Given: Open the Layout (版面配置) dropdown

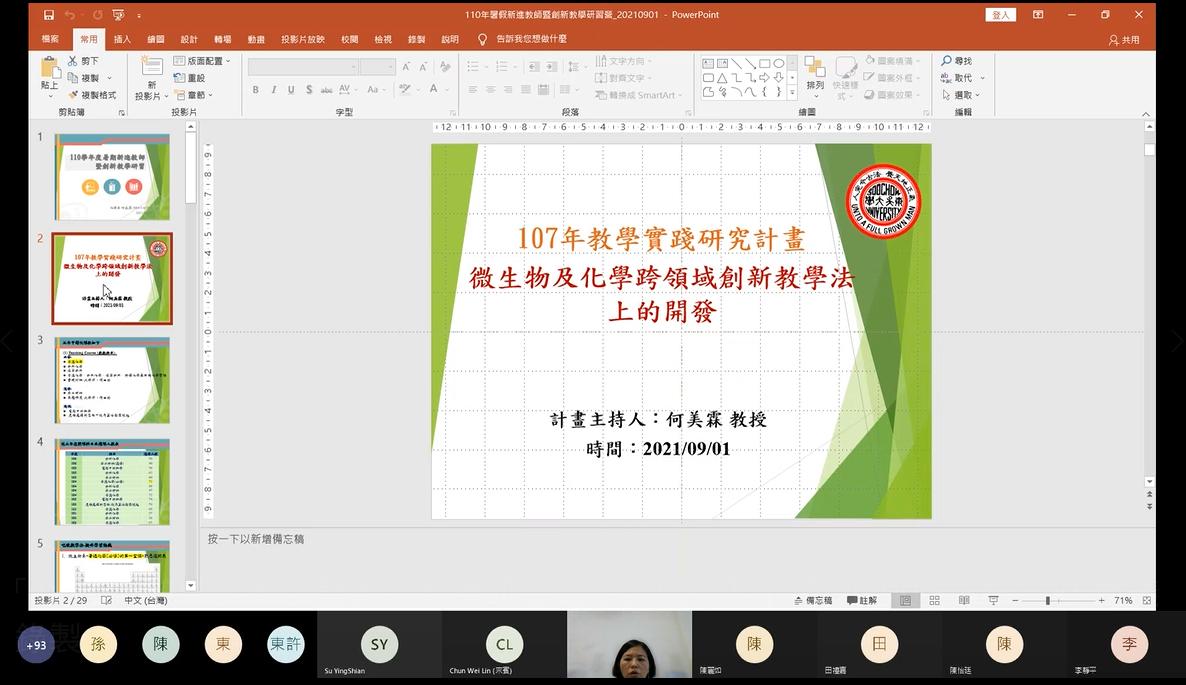Looking at the screenshot, I should (x=203, y=61).
